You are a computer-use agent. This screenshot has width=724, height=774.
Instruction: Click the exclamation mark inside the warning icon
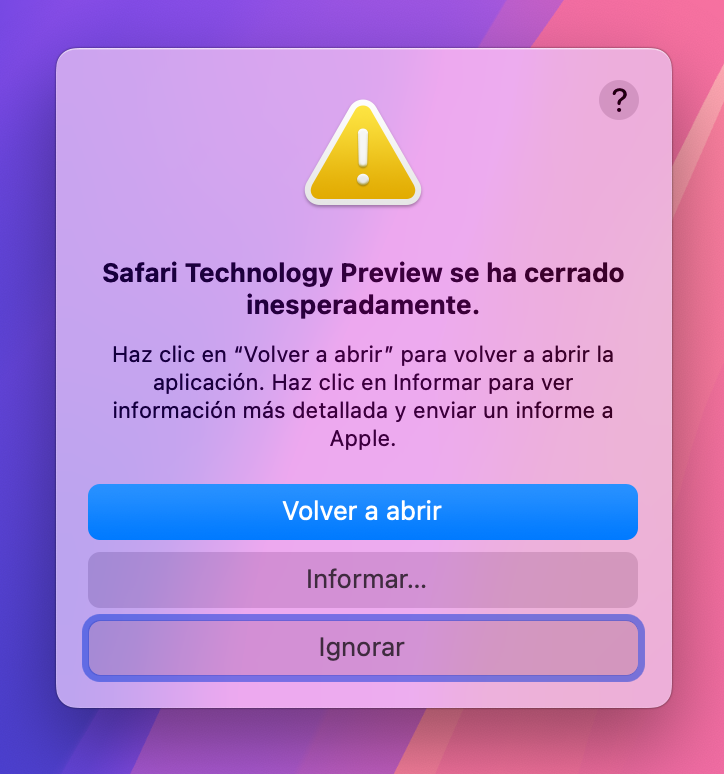(x=363, y=157)
